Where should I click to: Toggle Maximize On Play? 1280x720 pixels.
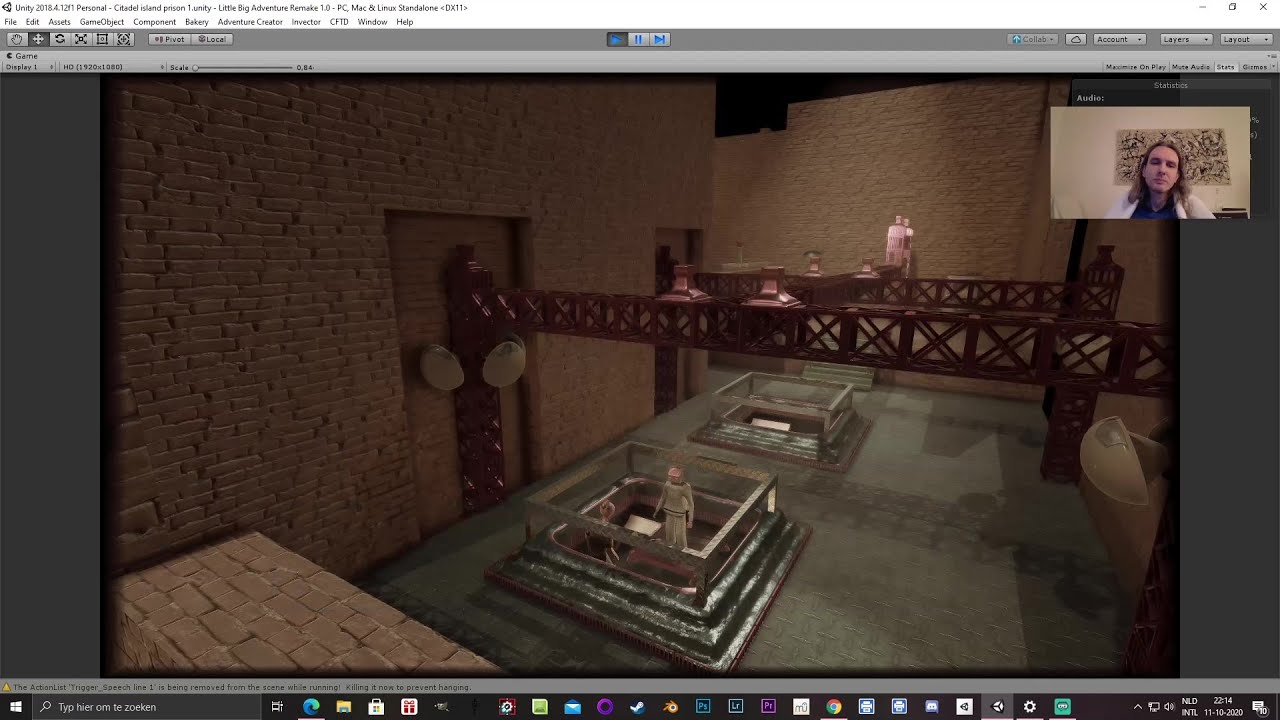point(1135,67)
